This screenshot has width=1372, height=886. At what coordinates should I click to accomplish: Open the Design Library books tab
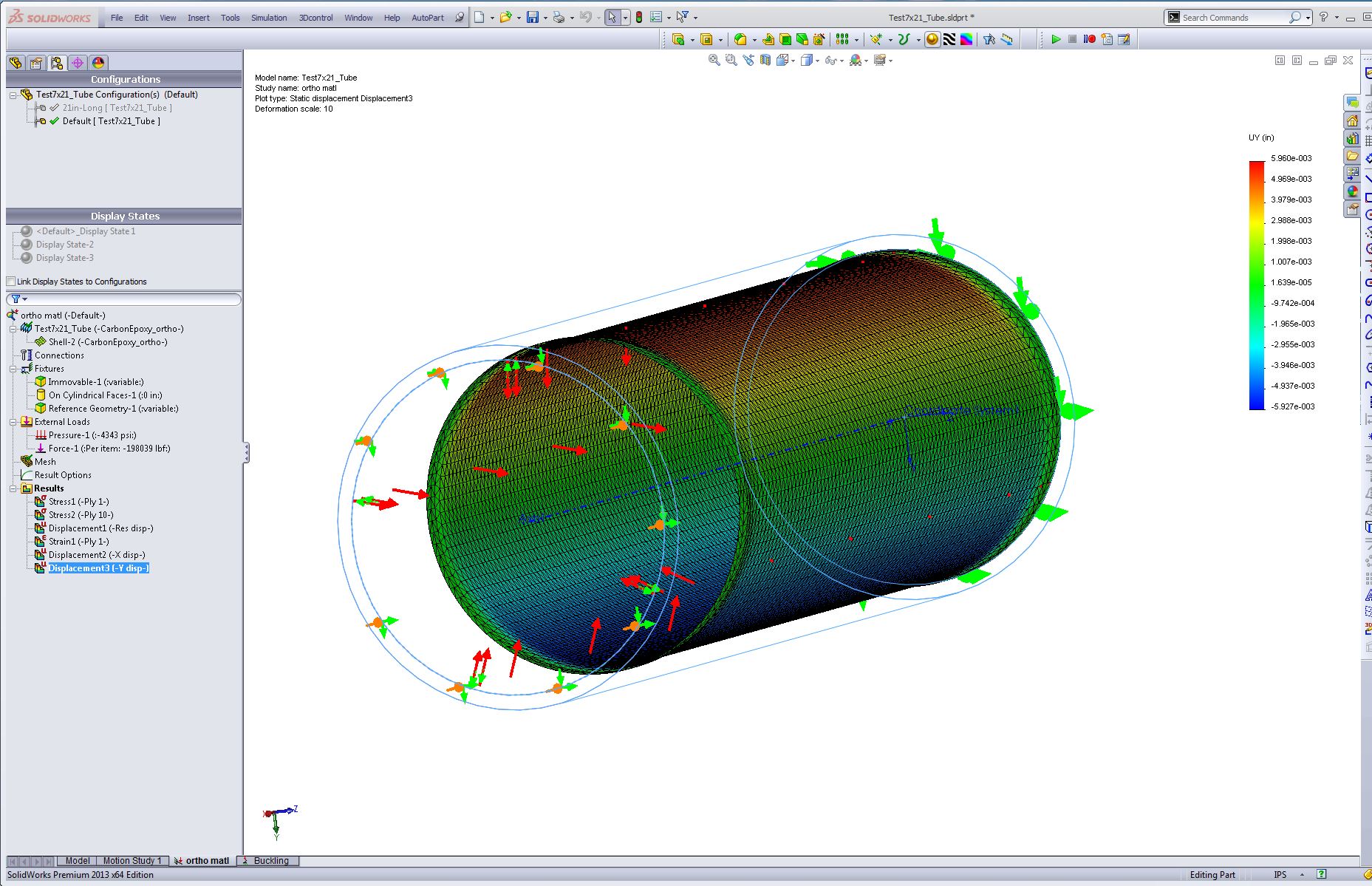[x=1352, y=139]
